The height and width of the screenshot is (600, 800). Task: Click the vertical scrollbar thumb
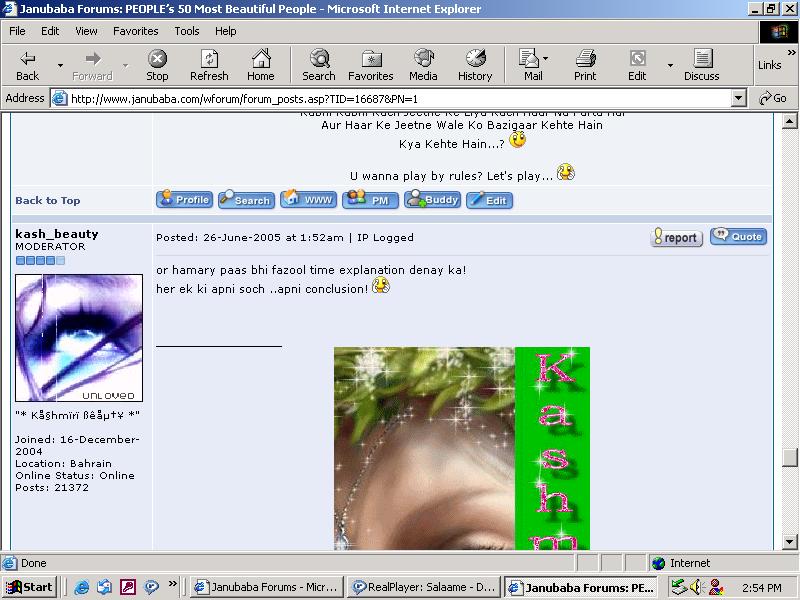[x=789, y=457]
